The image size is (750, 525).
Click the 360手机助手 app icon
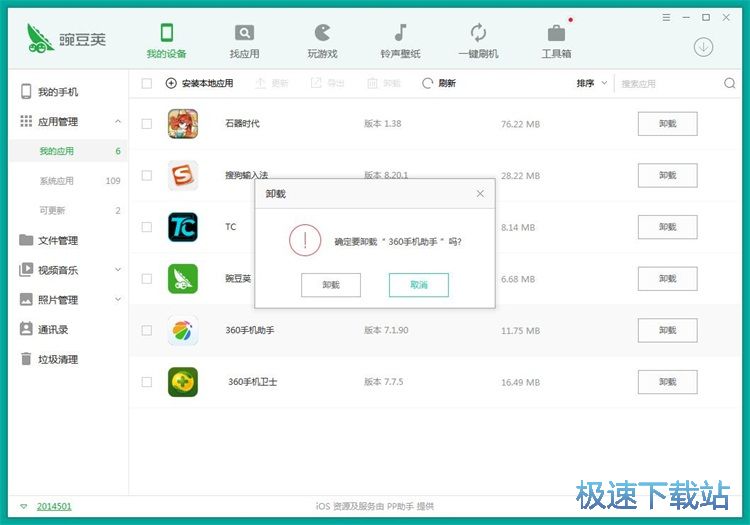183,330
